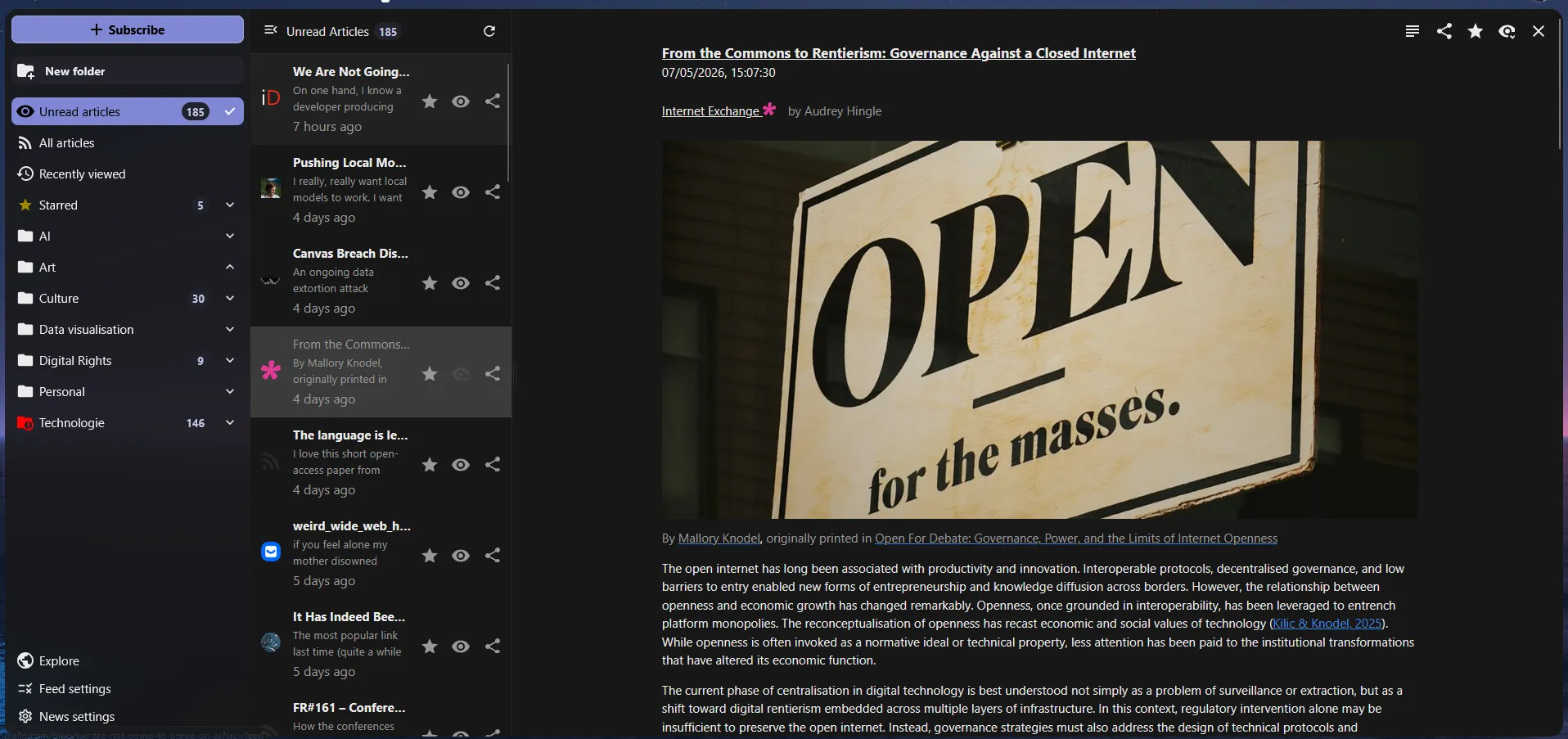
Task: Open 'Open For Debate' publication link
Action: [1076, 538]
